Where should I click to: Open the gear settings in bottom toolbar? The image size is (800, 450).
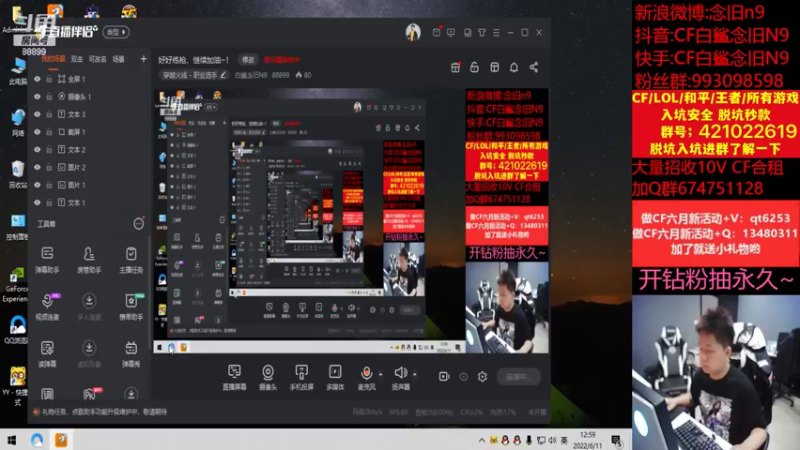(482, 377)
